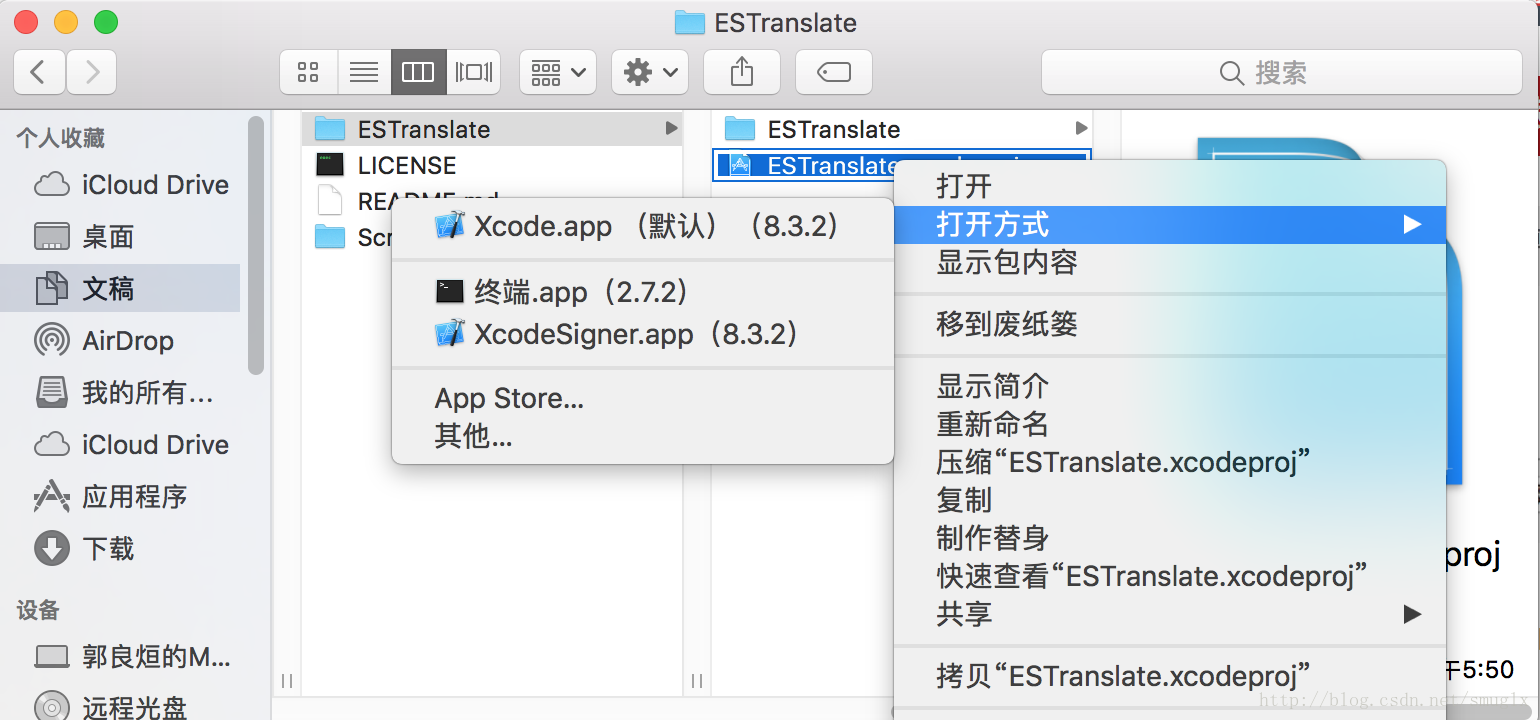This screenshot has width=1540, height=720.
Task: Click second column resize handle at bottom
Action: (x=697, y=681)
